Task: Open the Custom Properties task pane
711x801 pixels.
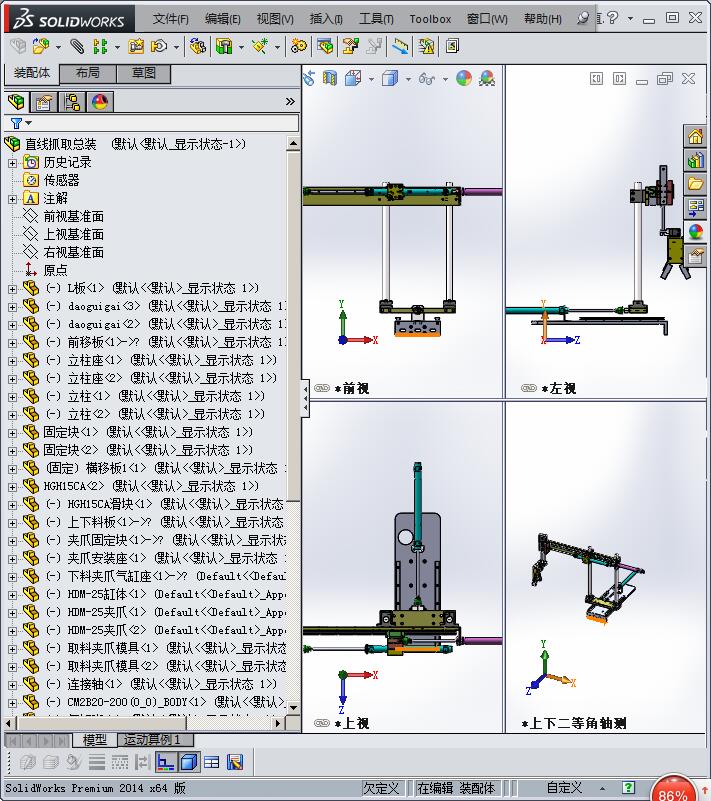Action: pos(695,255)
